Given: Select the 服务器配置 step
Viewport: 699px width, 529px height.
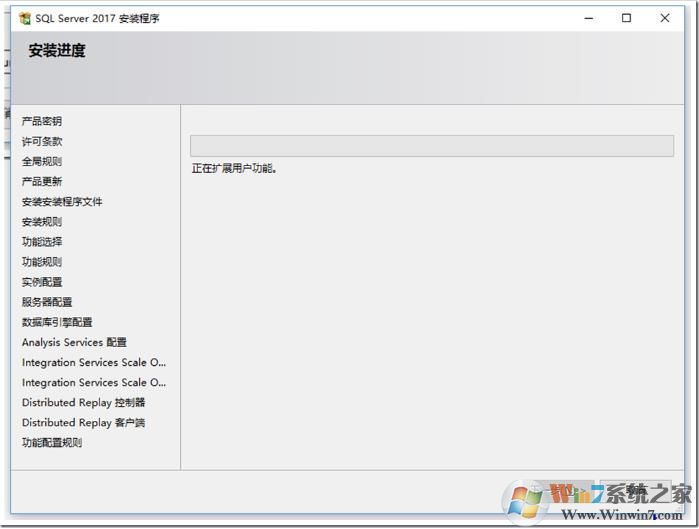Looking at the screenshot, I should point(47,302).
